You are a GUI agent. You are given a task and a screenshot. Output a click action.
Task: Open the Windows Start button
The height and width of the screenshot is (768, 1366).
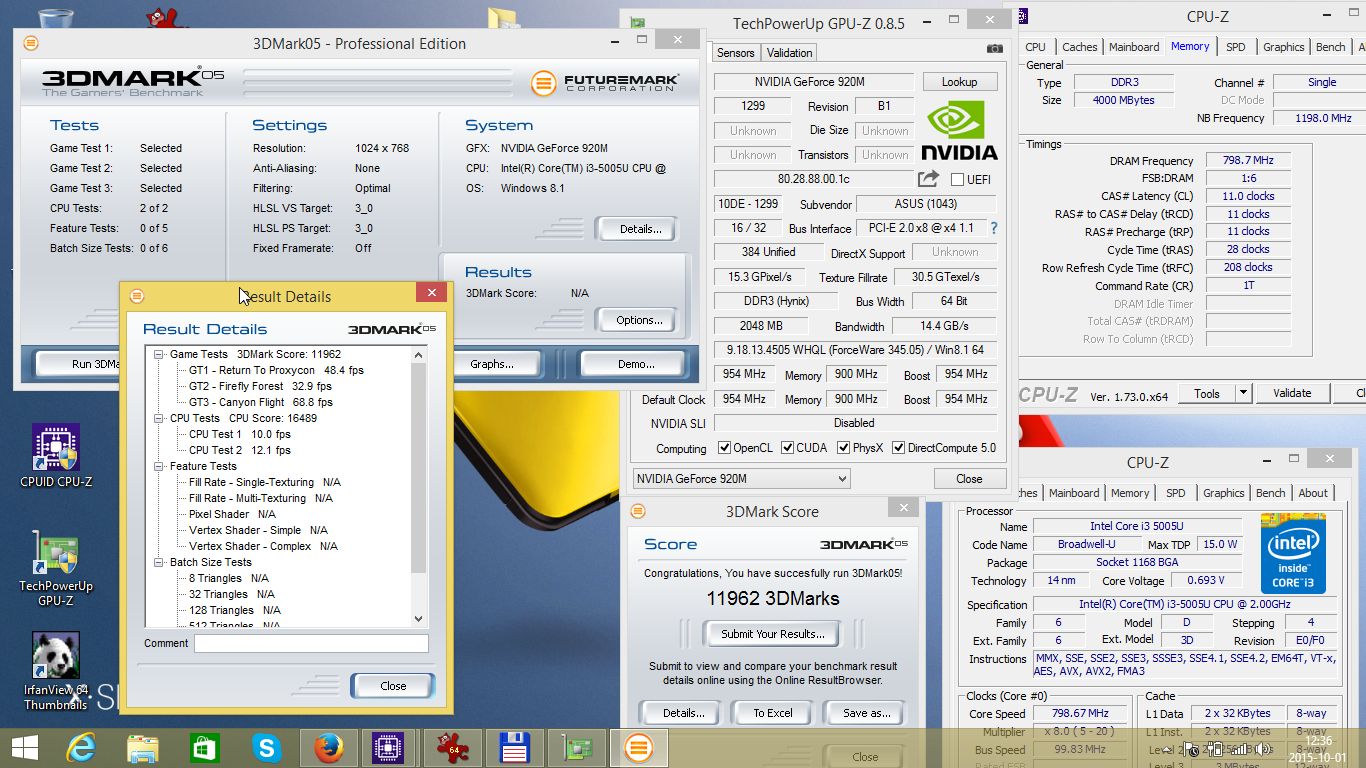click(x=24, y=747)
